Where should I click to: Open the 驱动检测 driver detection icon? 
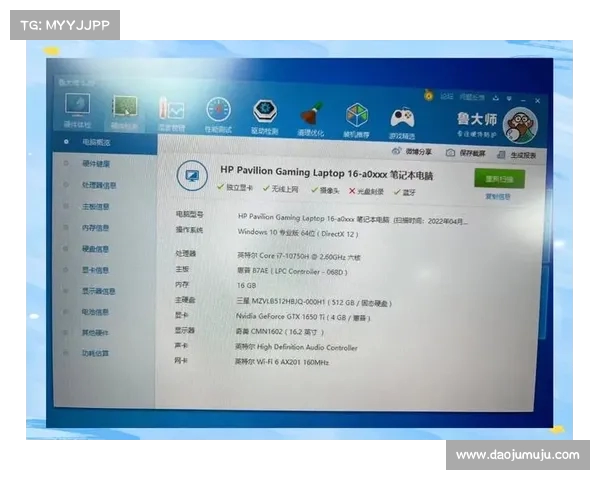pyautogui.click(x=265, y=117)
